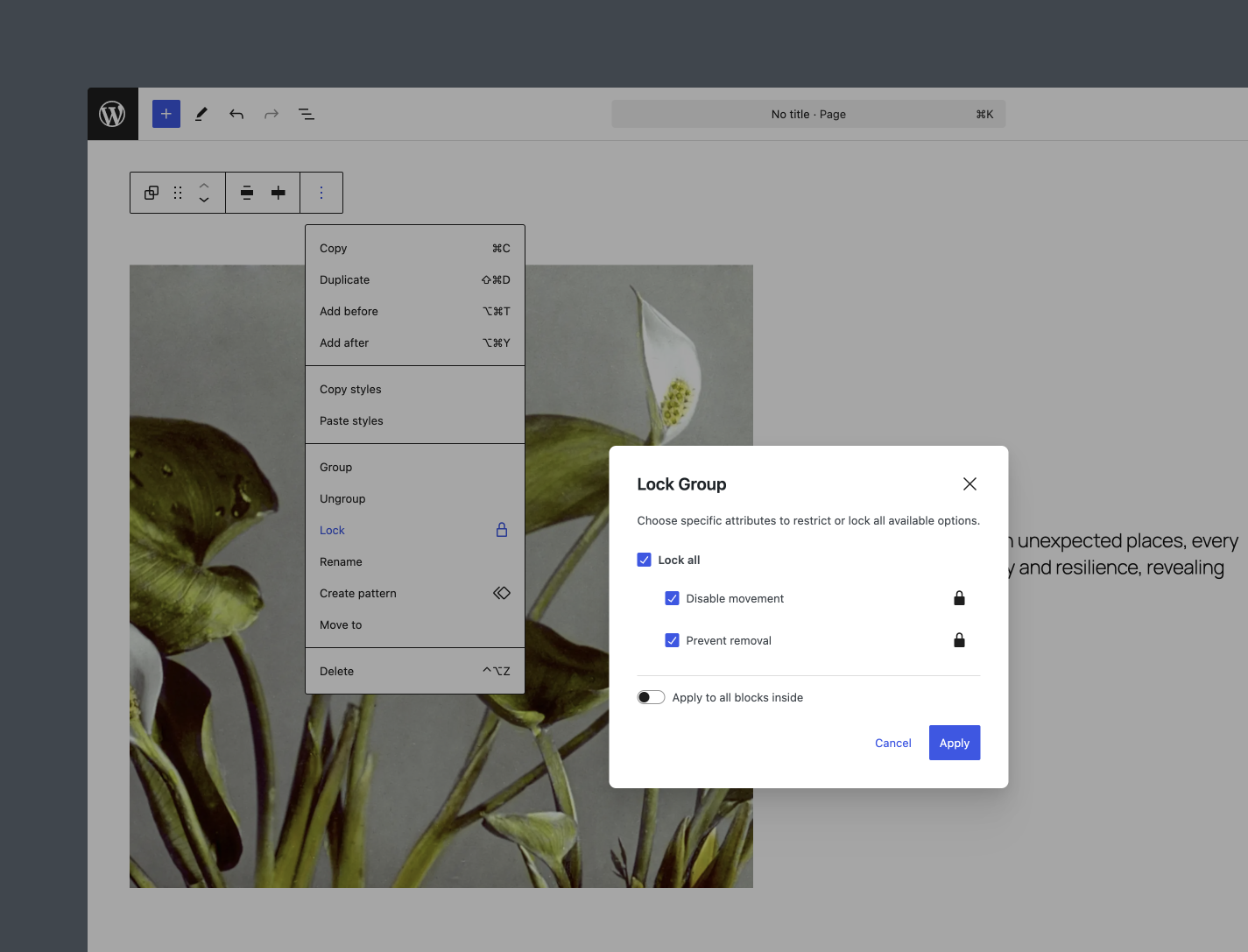1248x952 pixels.
Task: Select Add after menu item
Action: coord(415,343)
